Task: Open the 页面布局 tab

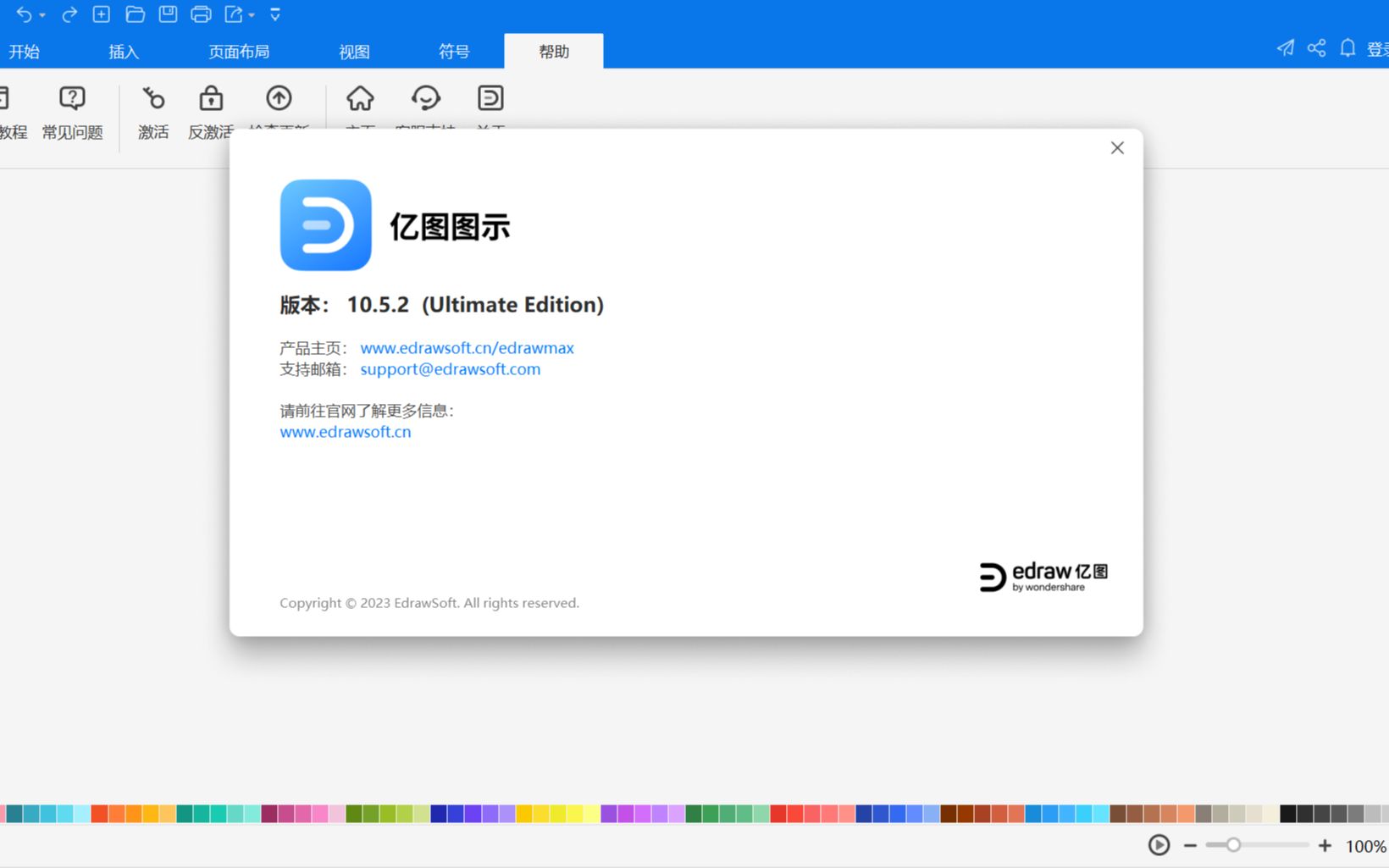Action: coord(239,52)
